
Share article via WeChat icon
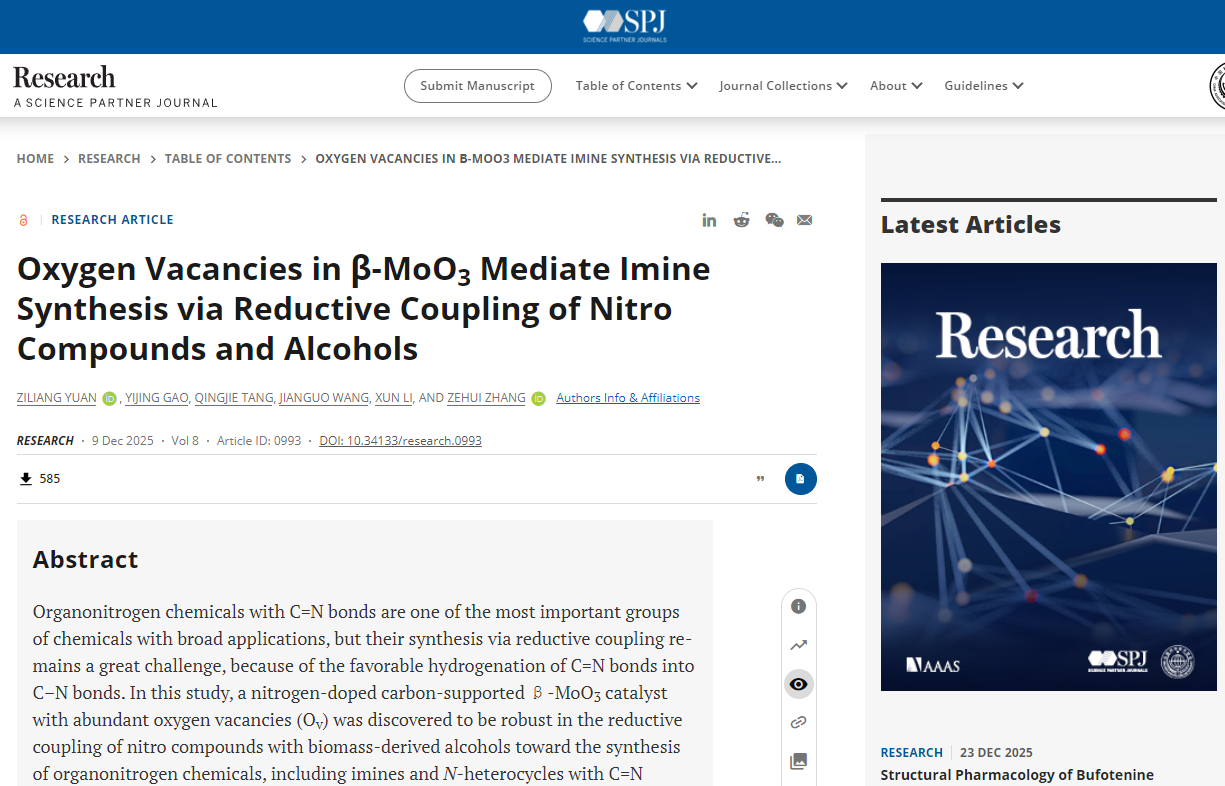(774, 220)
